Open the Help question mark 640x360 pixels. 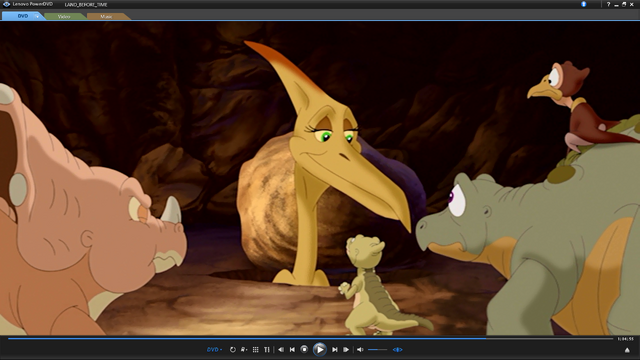click(608, 4)
